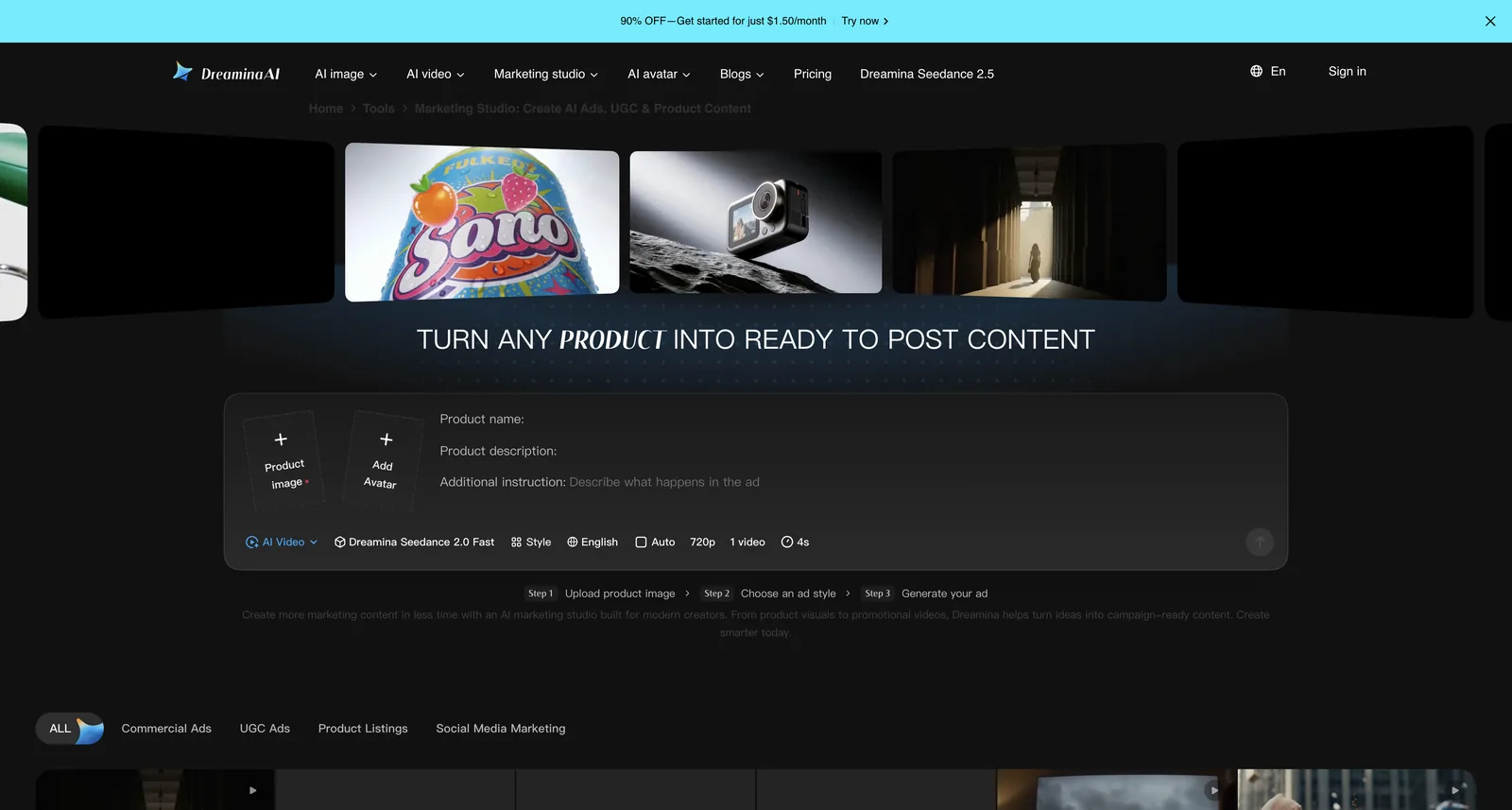1512x810 pixels.
Task: Click Step 1 Upload product image
Action: (x=601, y=594)
